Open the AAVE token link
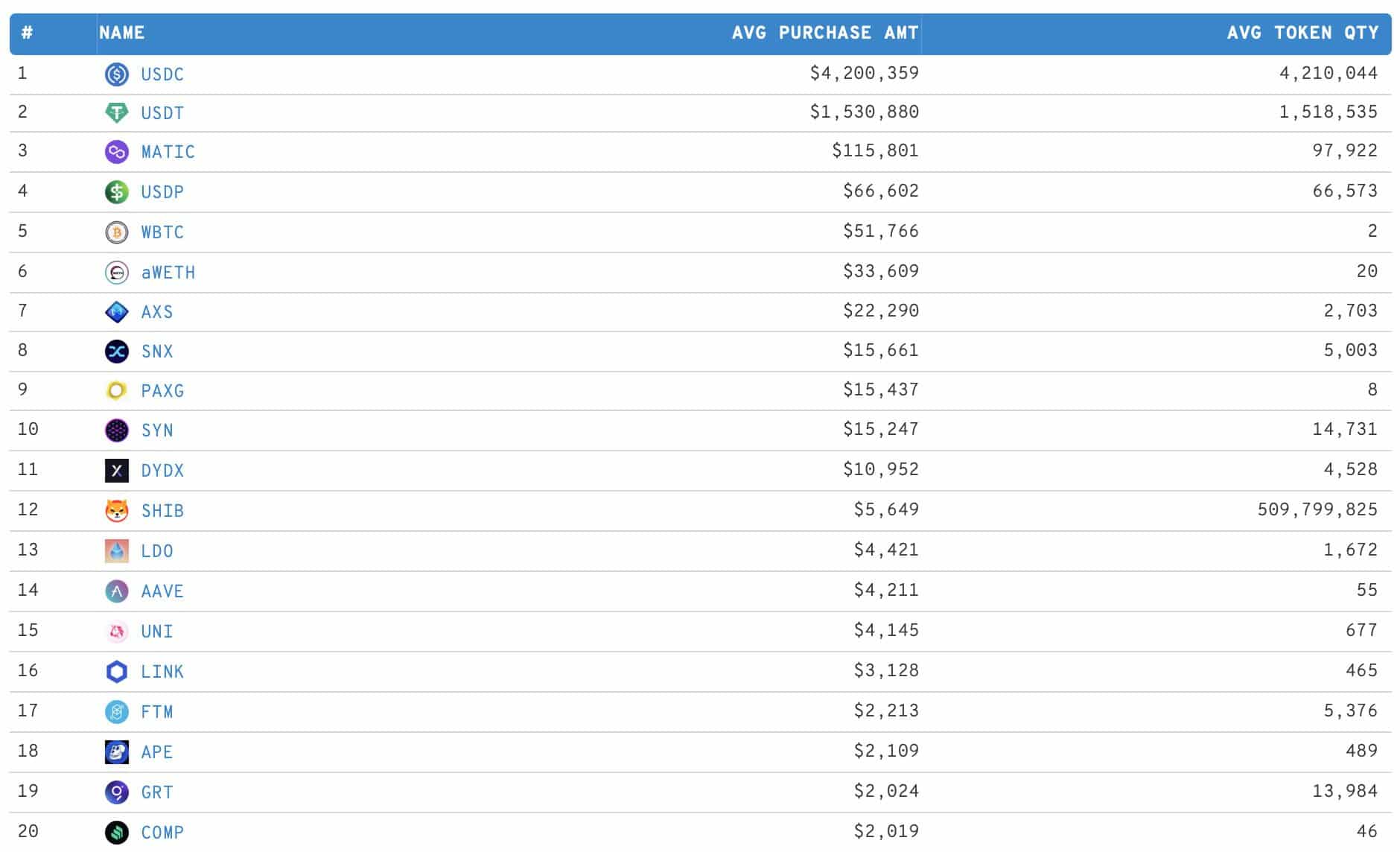 tap(162, 591)
